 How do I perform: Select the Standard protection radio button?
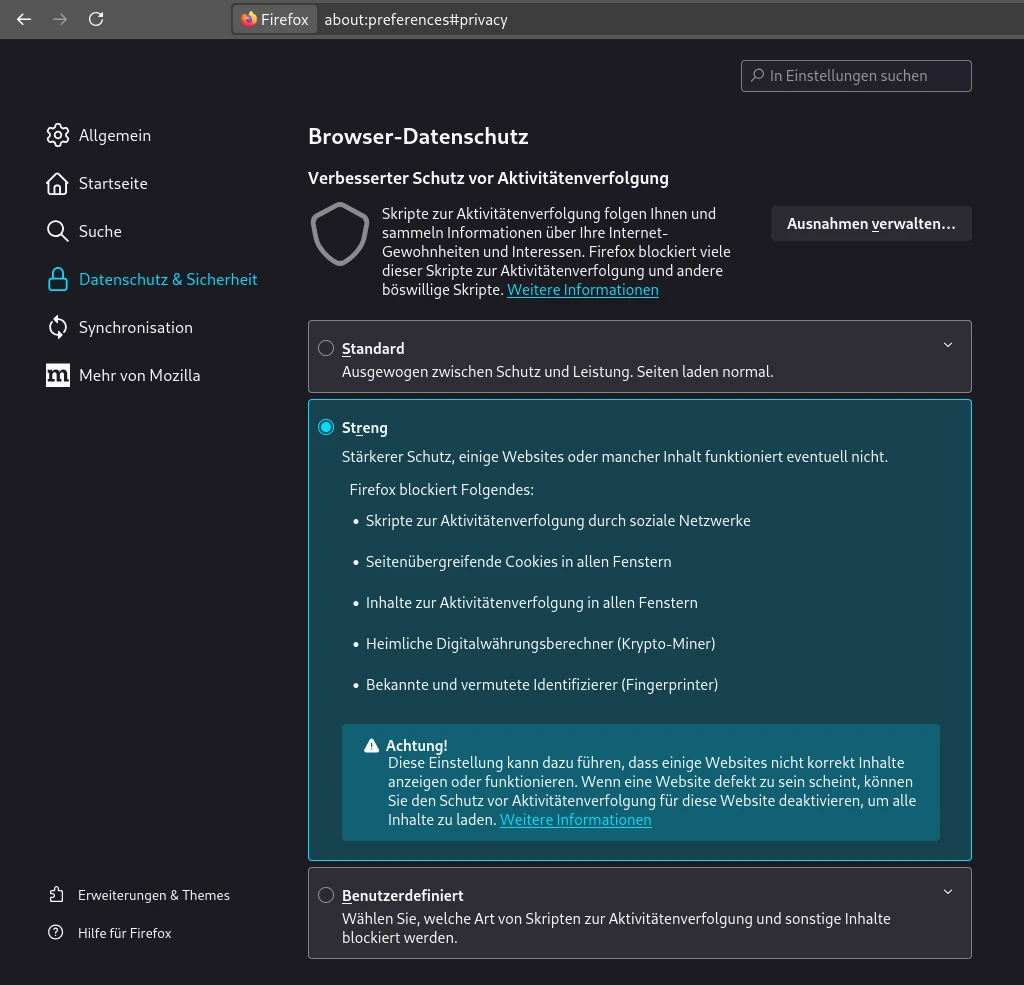(x=326, y=348)
